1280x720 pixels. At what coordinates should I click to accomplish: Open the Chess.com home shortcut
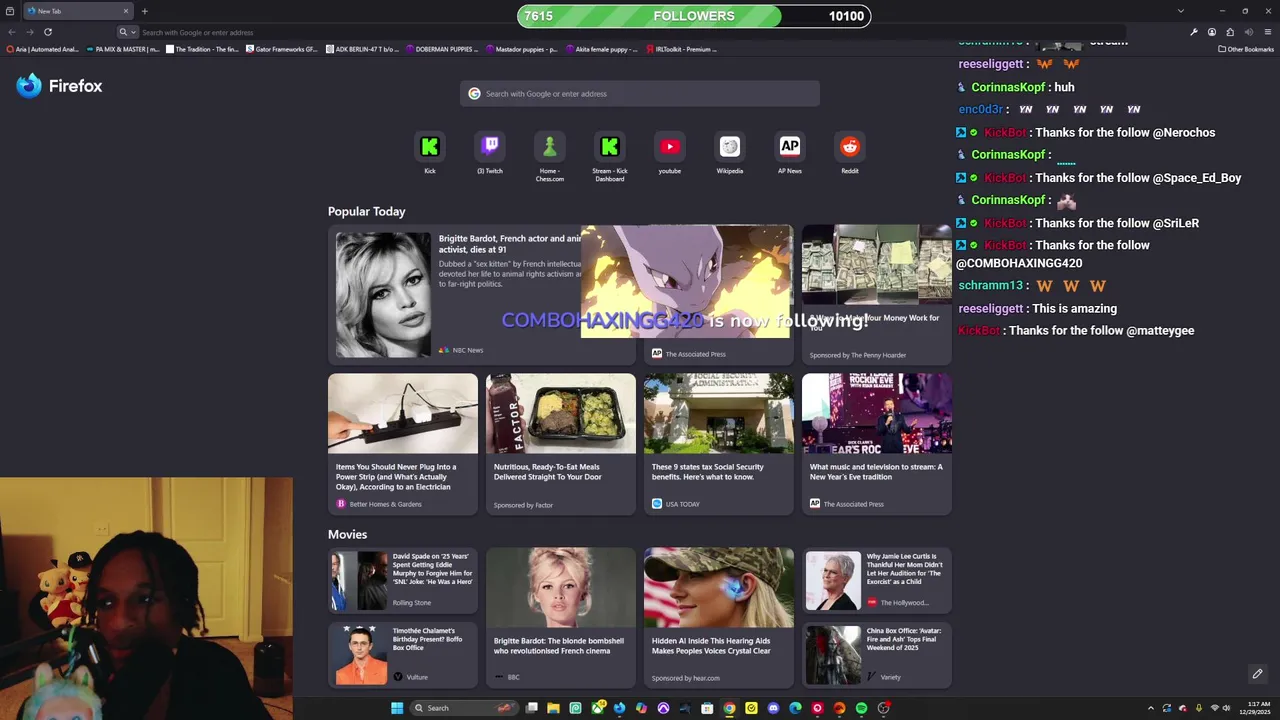(x=550, y=147)
